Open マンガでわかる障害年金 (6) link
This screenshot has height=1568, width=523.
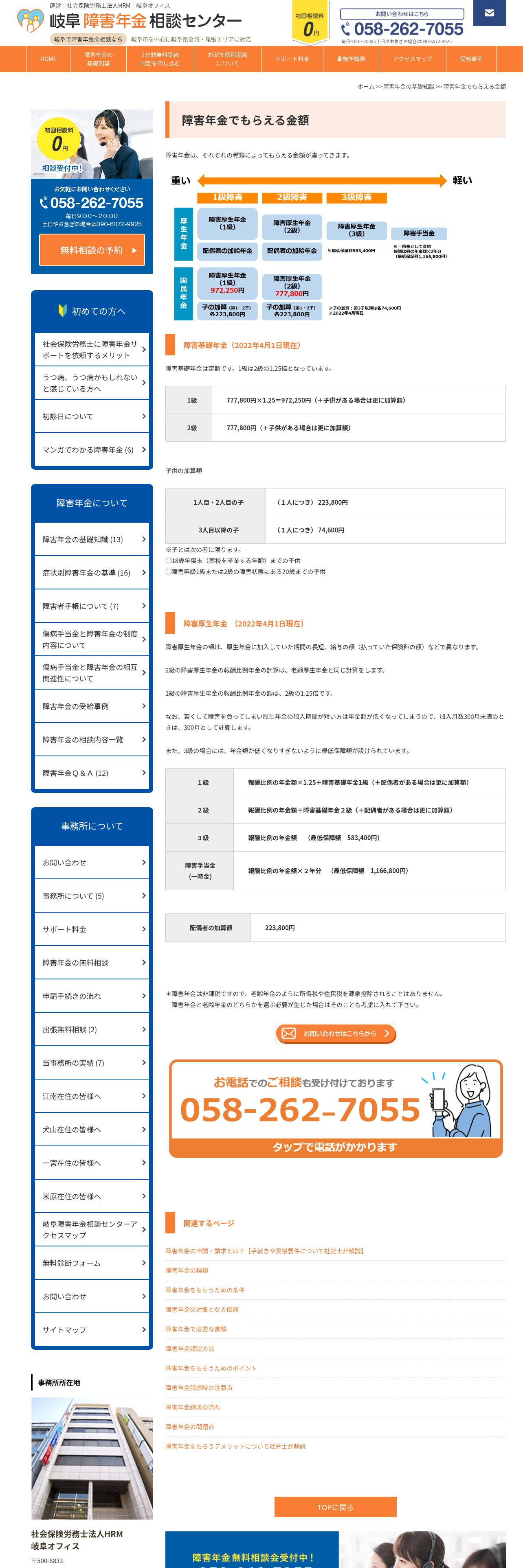(92, 450)
